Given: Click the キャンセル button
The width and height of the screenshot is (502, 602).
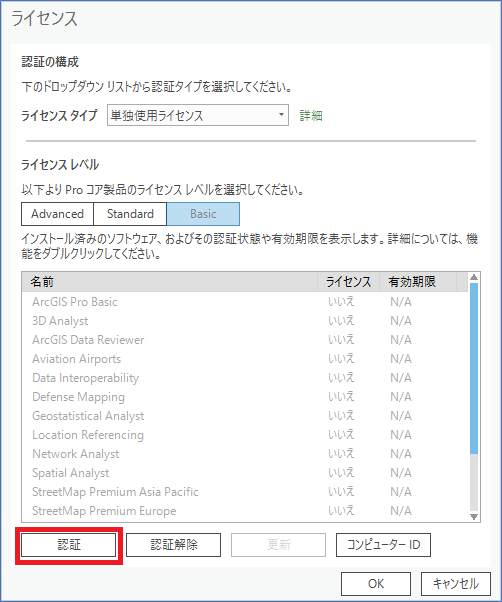Looking at the screenshot, I should 456,584.
